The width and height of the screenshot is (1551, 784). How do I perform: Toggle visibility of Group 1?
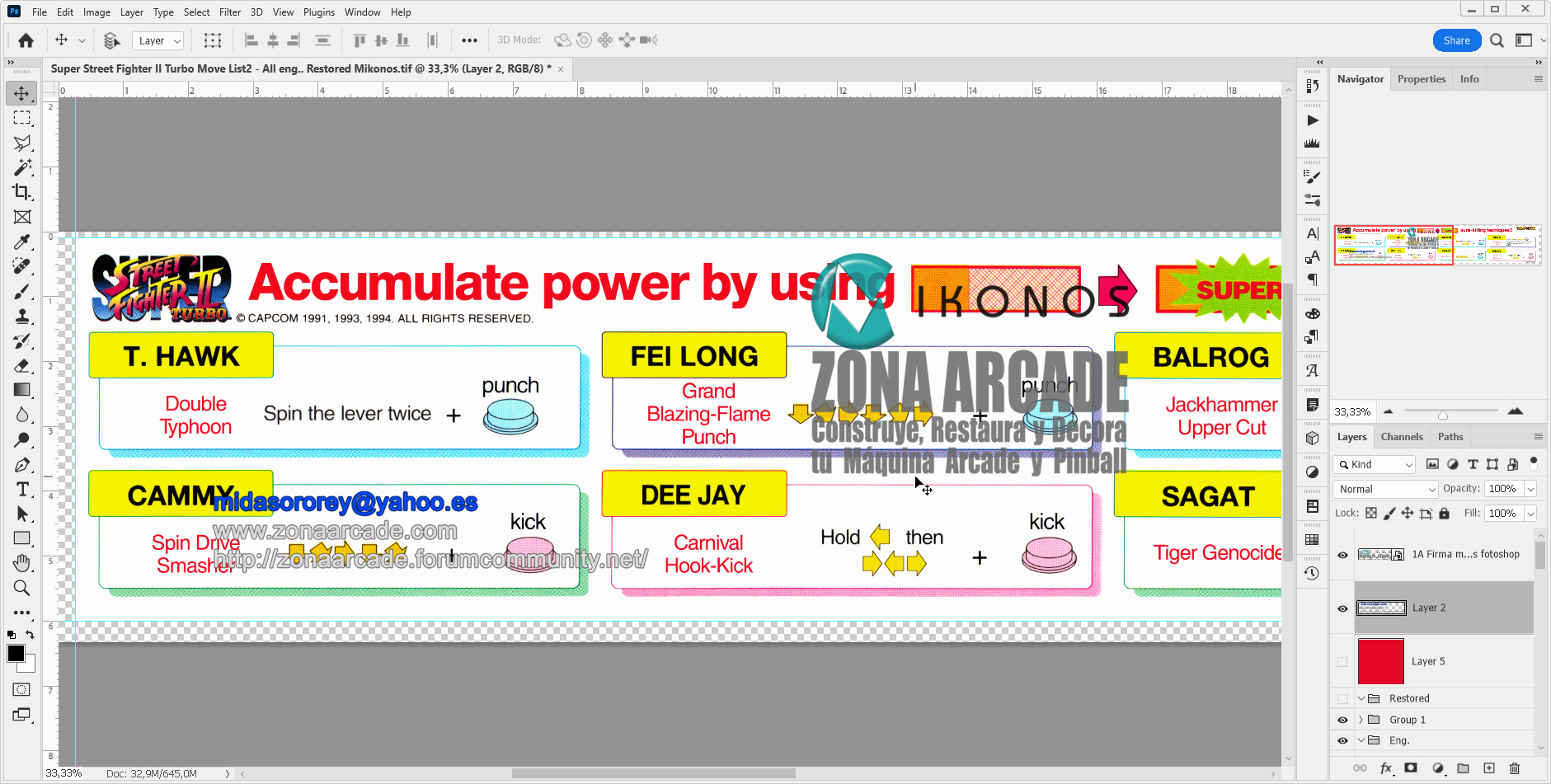coord(1342,720)
